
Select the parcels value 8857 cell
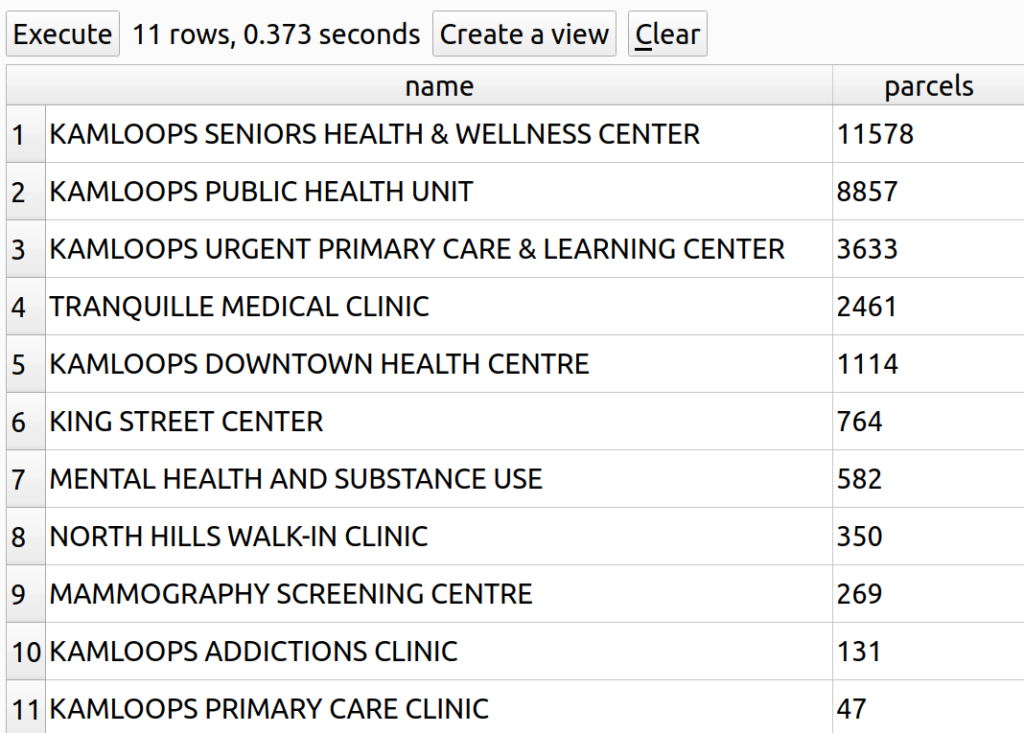point(868,192)
